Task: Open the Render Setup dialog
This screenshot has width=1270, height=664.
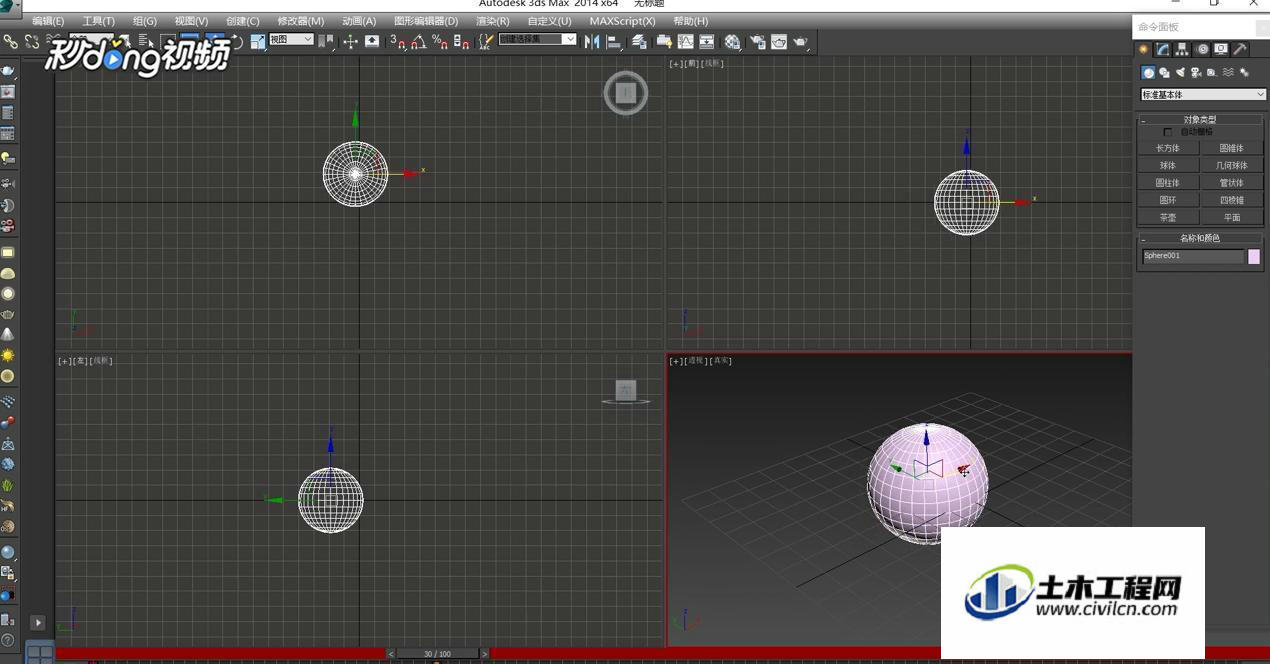Action: [758, 41]
